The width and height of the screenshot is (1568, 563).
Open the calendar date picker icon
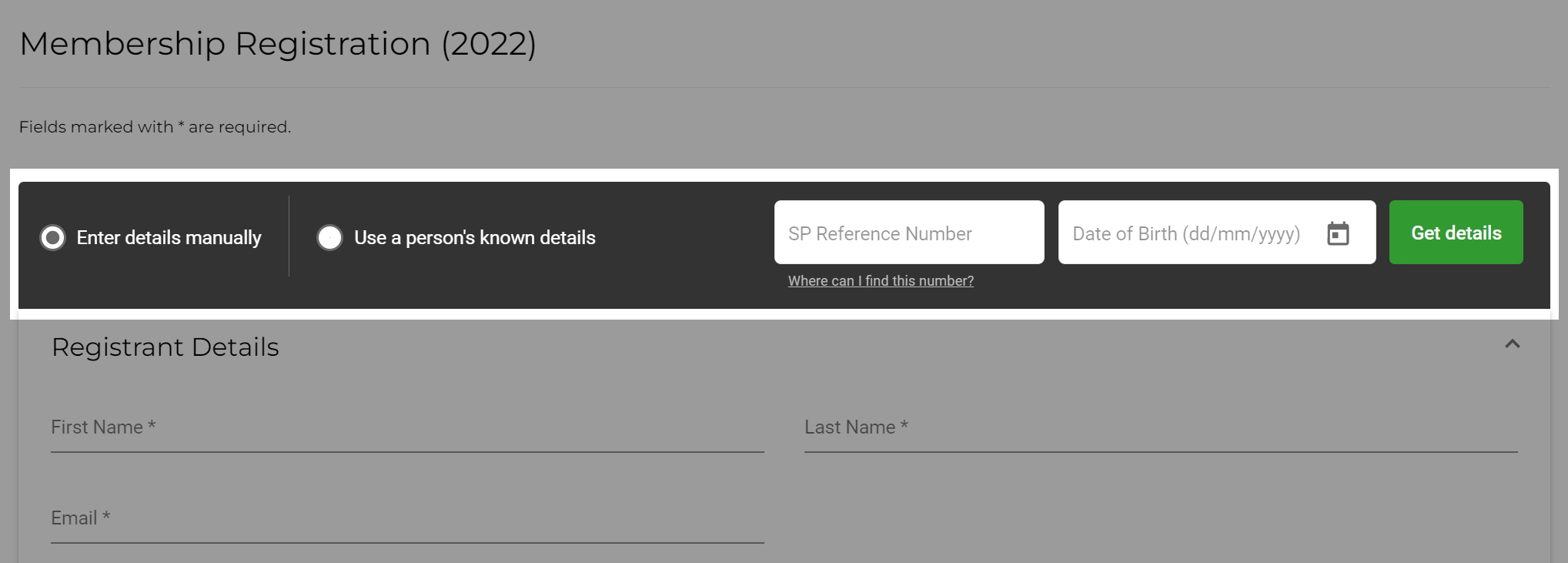click(1338, 233)
